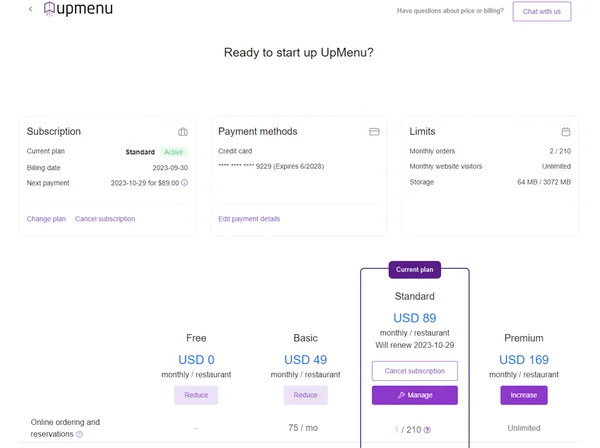Viewport: 600px width, 448px height.
Task: Click the USD 49 price
Action: coord(305,360)
